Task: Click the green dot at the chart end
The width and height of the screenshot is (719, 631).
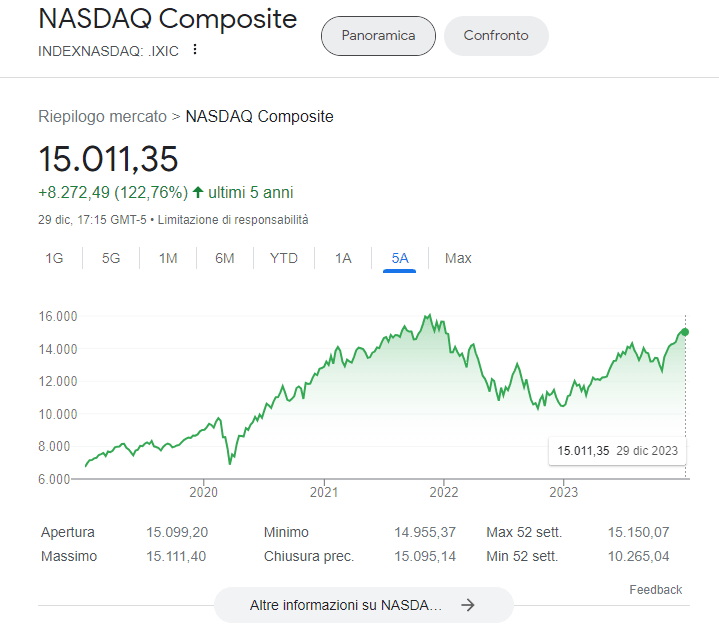Action: coord(685,332)
